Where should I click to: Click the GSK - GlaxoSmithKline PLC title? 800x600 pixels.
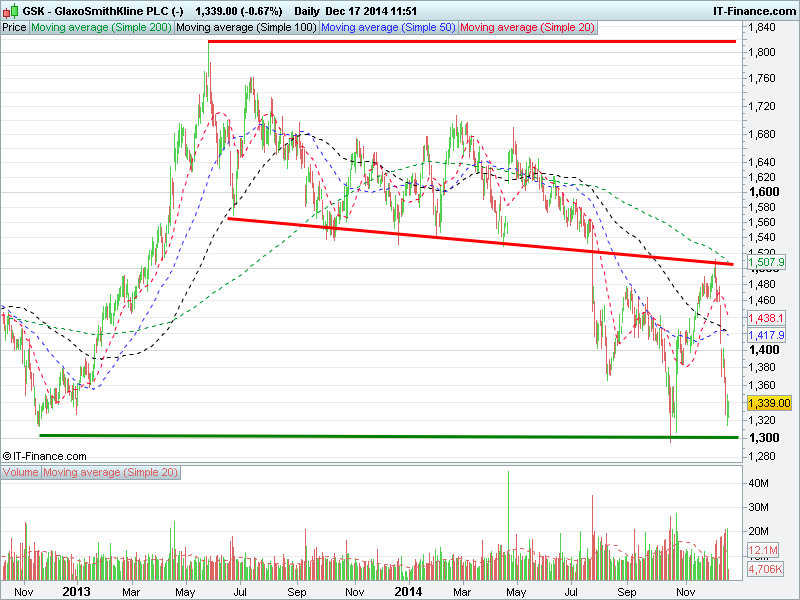coord(103,11)
